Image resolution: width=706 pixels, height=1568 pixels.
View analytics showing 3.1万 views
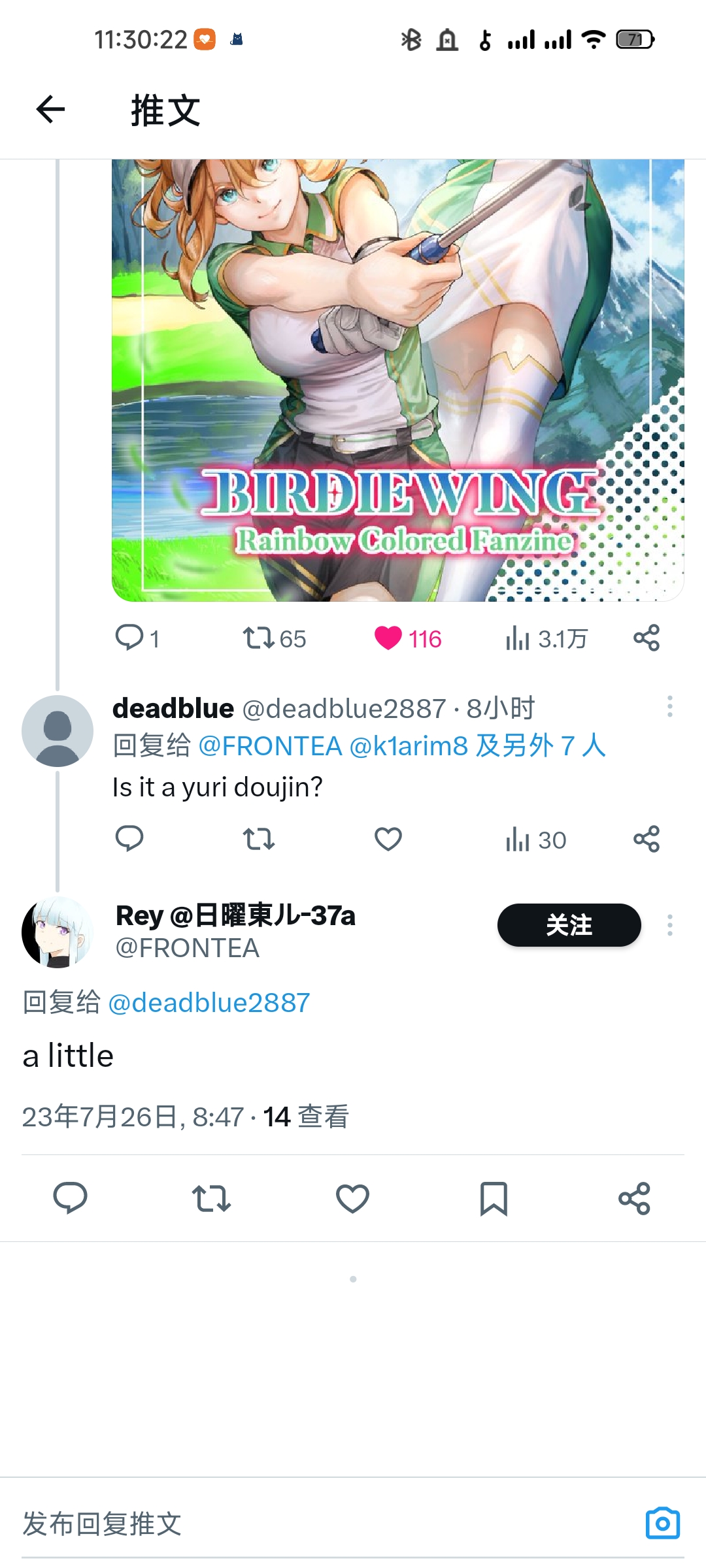click(546, 638)
